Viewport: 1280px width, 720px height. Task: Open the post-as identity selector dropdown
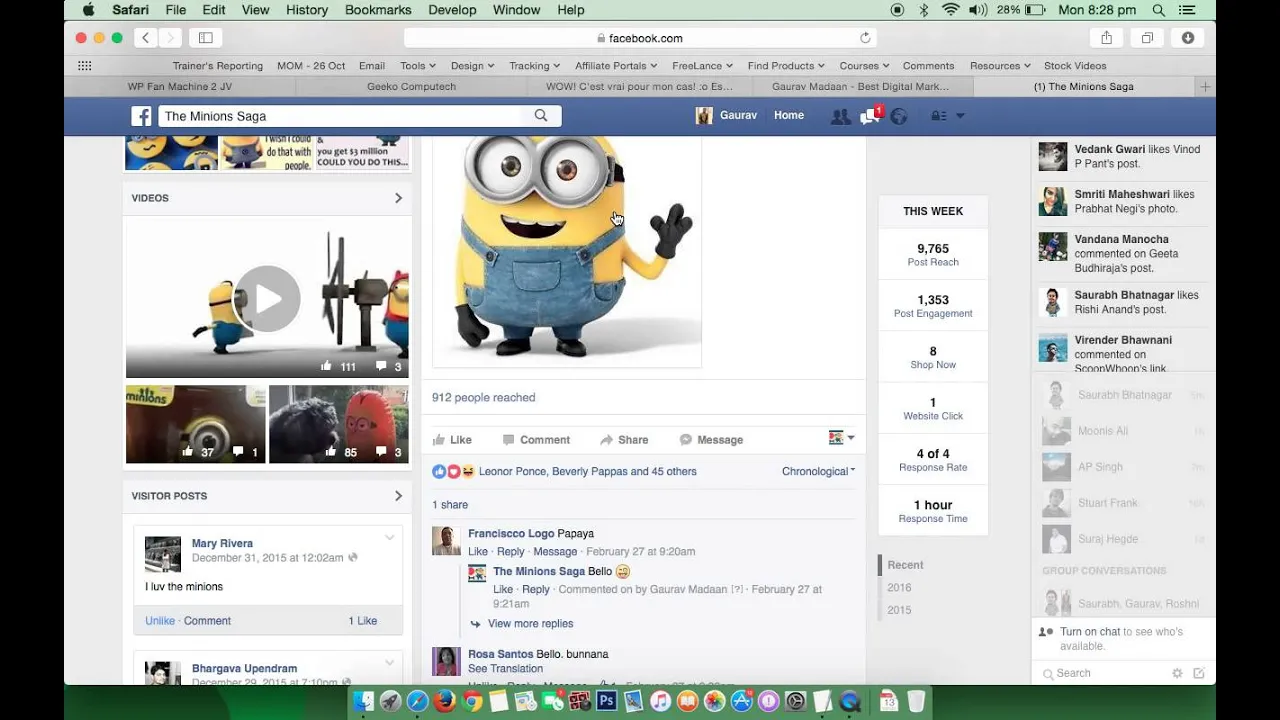pos(842,438)
